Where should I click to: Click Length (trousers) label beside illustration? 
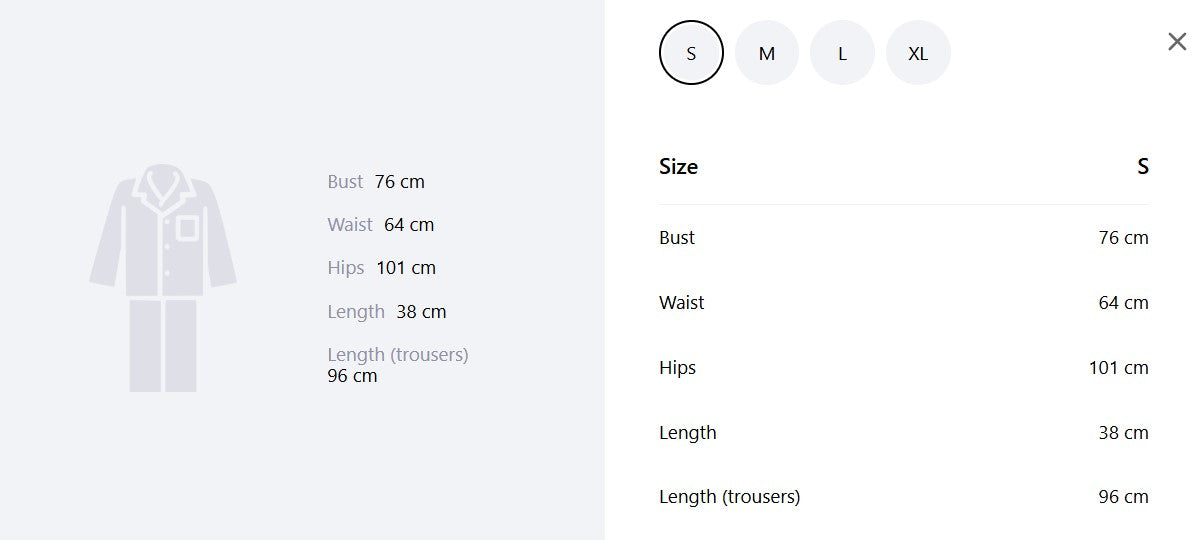pyautogui.click(x=398, y=355)
